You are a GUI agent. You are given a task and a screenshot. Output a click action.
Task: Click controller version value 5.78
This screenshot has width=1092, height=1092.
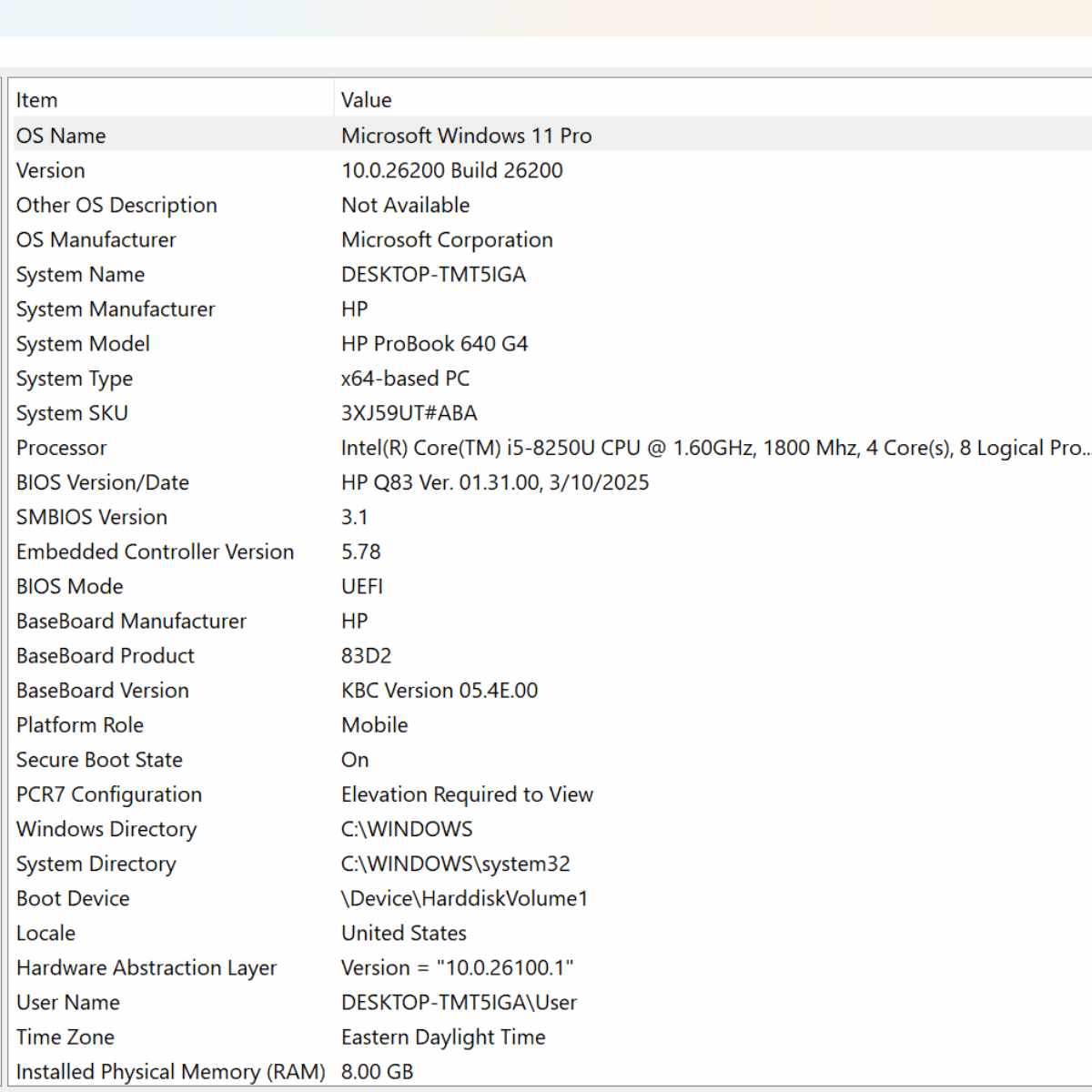pos(361,551)
